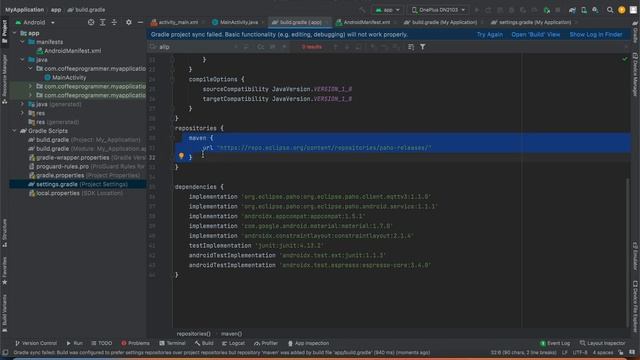640x360 pixels.
Task: Open the Device Manager toolbar icon
Action: [x=584, y=10]
